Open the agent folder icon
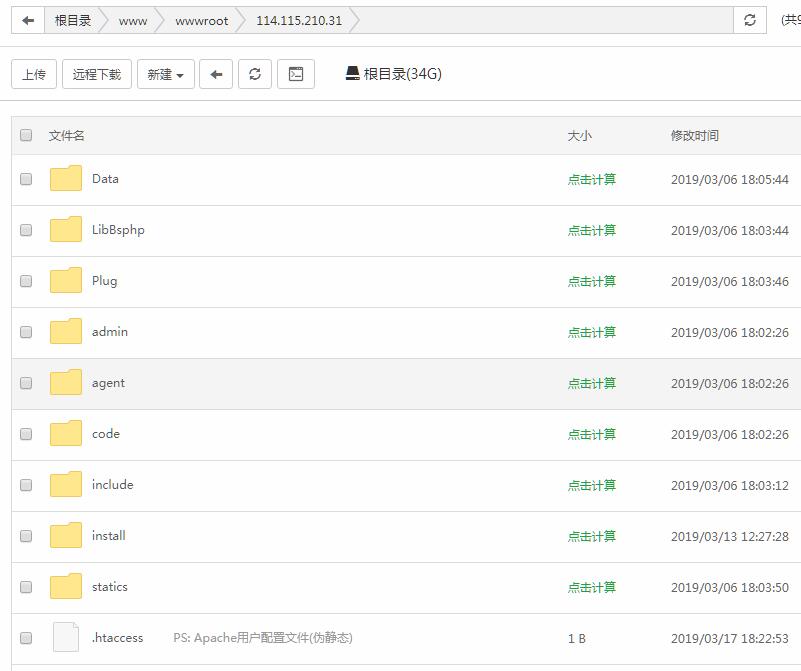 (66, 382)
